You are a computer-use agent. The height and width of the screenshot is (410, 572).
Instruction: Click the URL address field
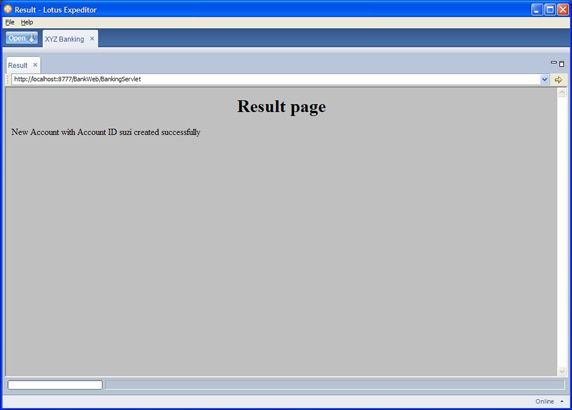pyautogui.click(x=275, y=79)
